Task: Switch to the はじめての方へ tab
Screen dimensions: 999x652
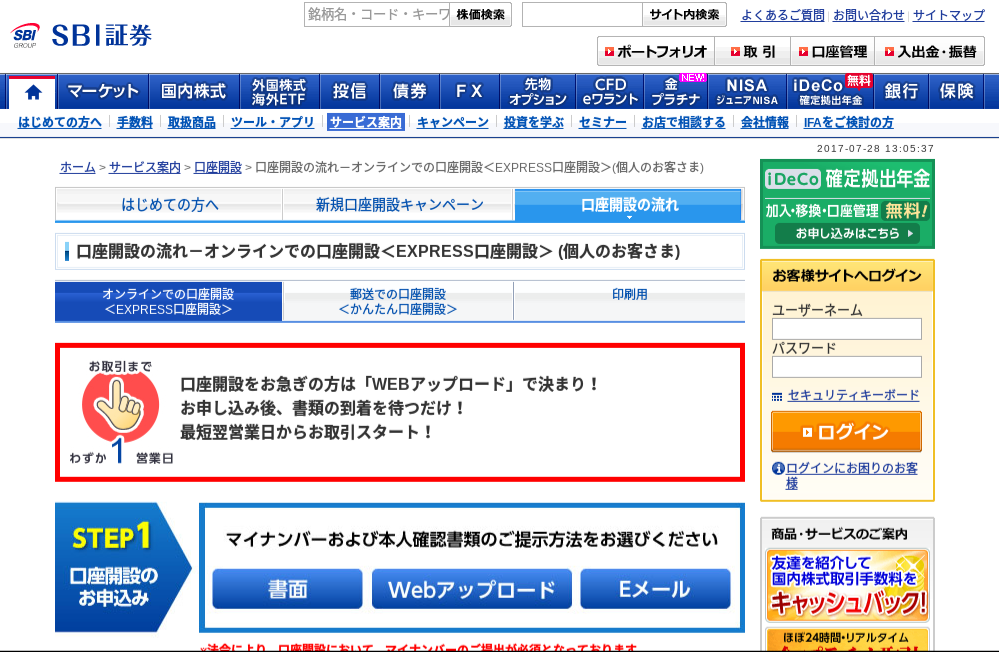Action: tap(169, 205)
